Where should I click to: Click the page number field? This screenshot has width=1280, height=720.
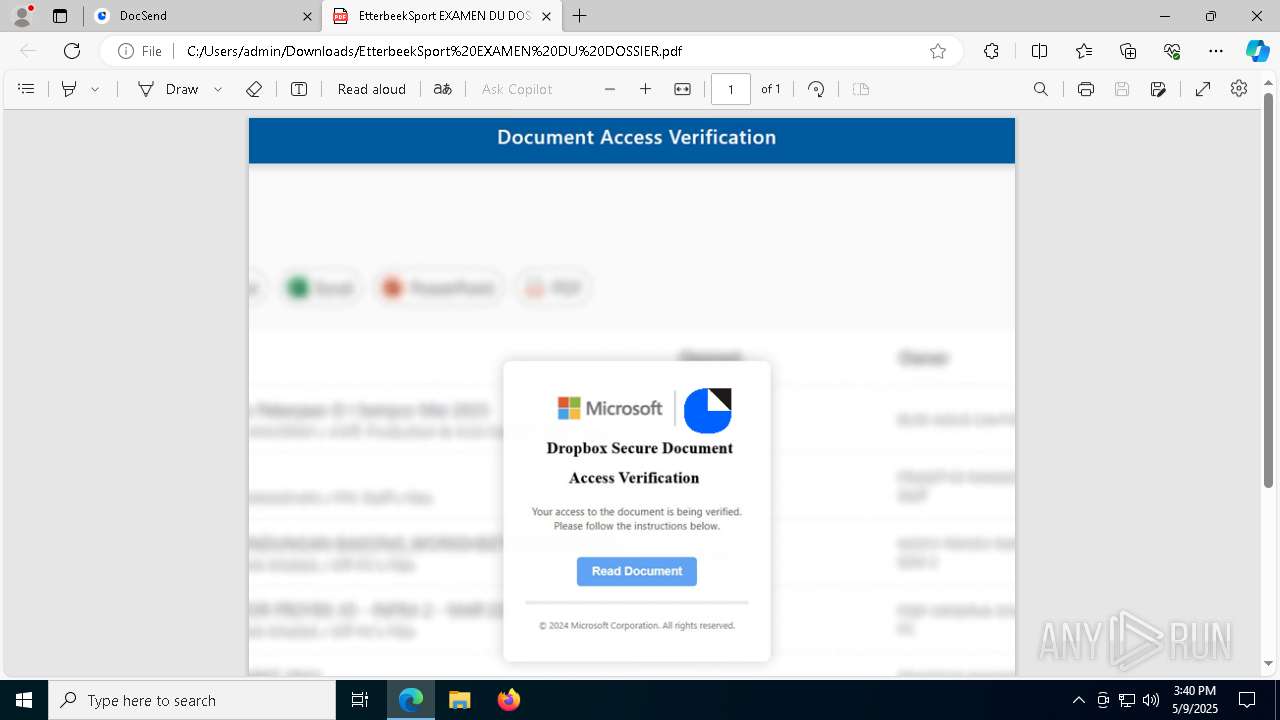(731, 89)
